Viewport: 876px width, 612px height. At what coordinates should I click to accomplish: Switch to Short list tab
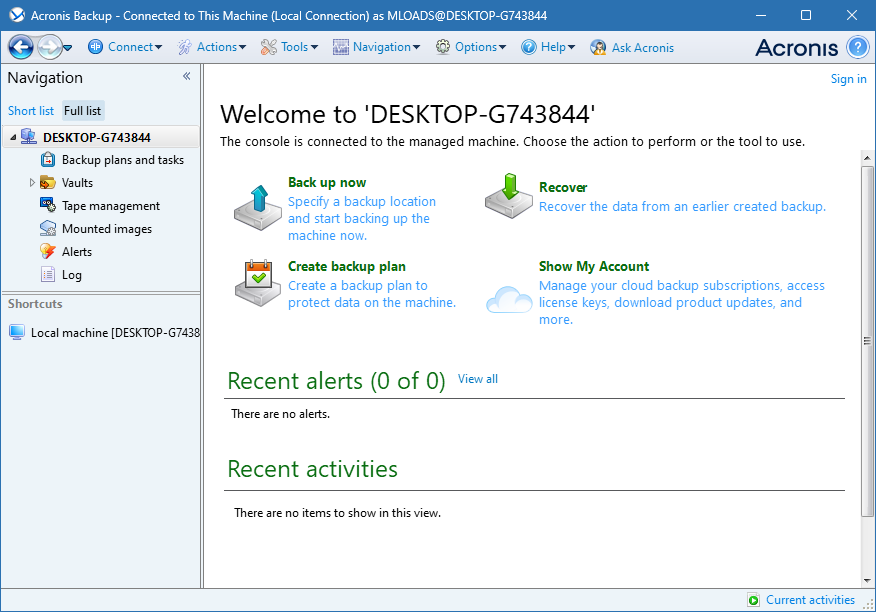(x=31, y=111)
